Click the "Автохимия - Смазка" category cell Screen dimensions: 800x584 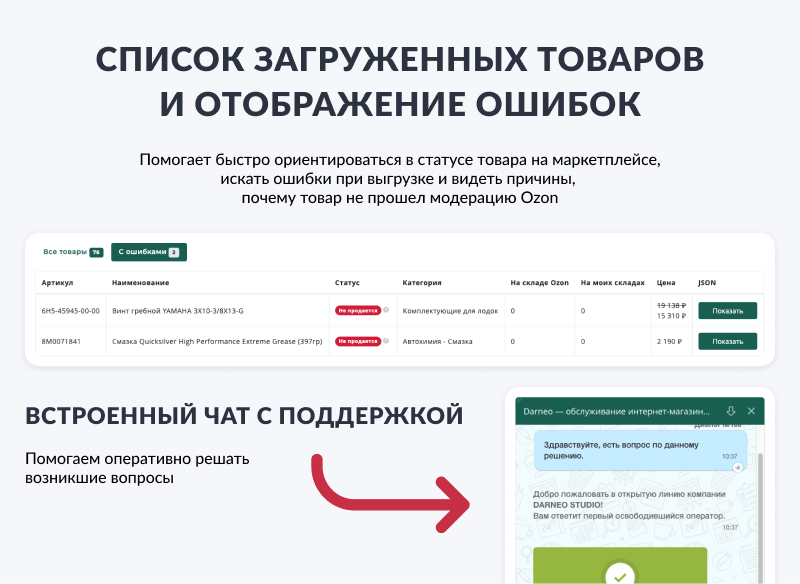(440, 341)
